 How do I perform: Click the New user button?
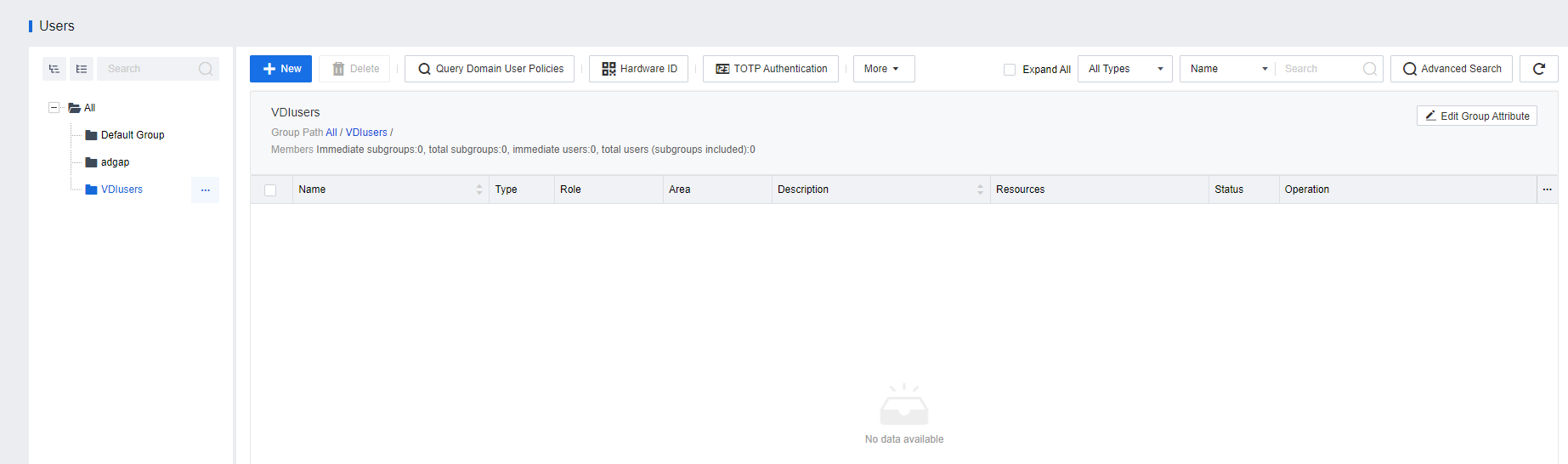click(281, 69)
